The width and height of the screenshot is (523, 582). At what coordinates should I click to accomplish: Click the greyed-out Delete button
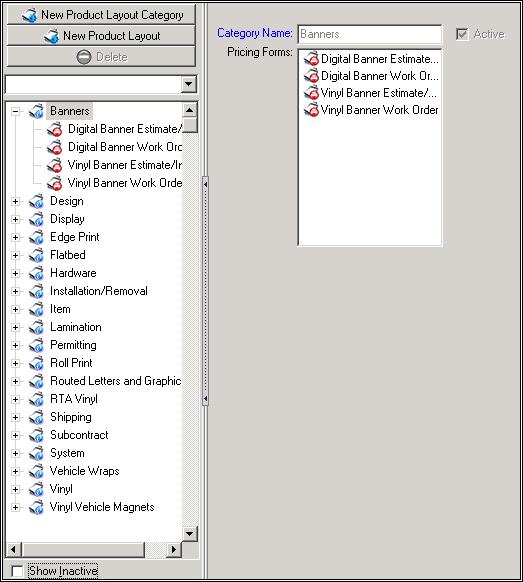[101, 57]
